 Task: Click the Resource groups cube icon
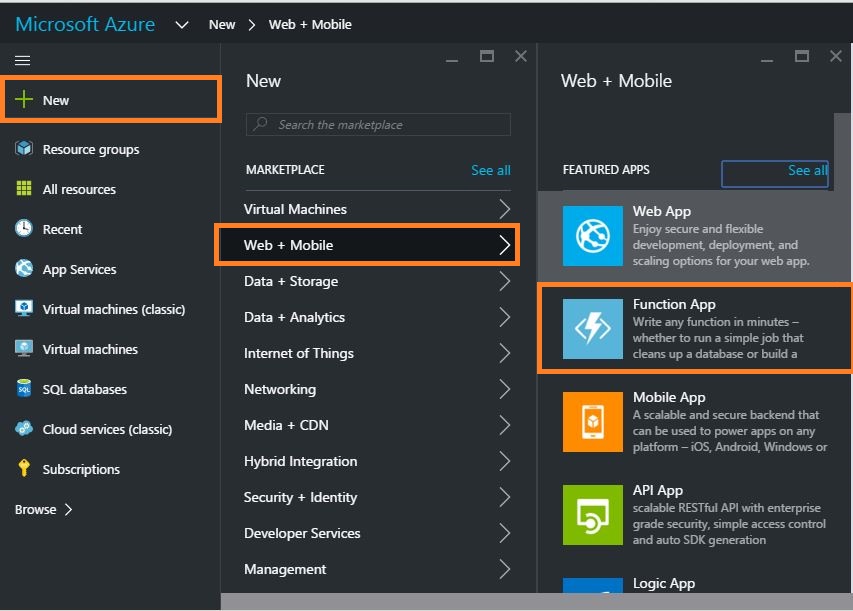click(x=24, y=149)
